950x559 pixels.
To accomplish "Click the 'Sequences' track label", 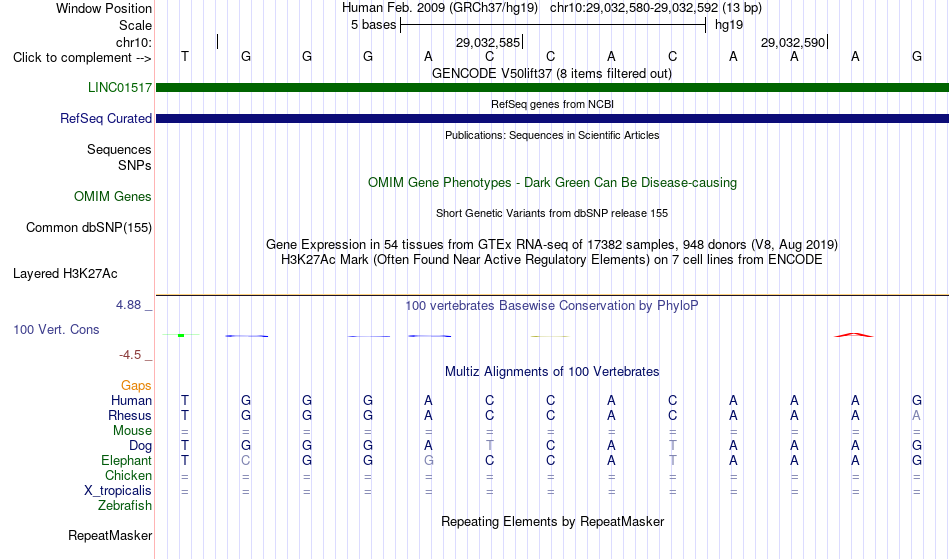I will point(119,149).
